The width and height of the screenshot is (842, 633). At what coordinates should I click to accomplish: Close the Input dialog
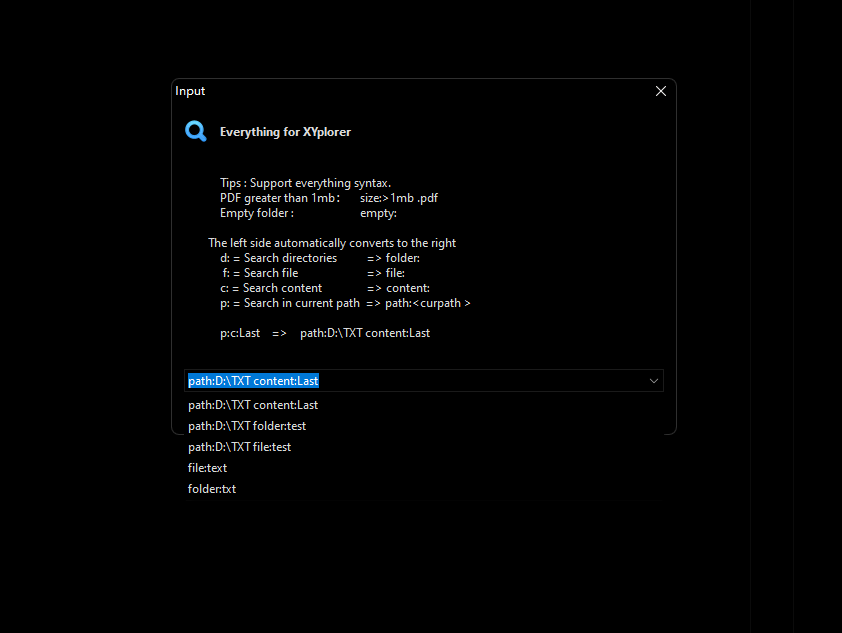tap(660, 91)
